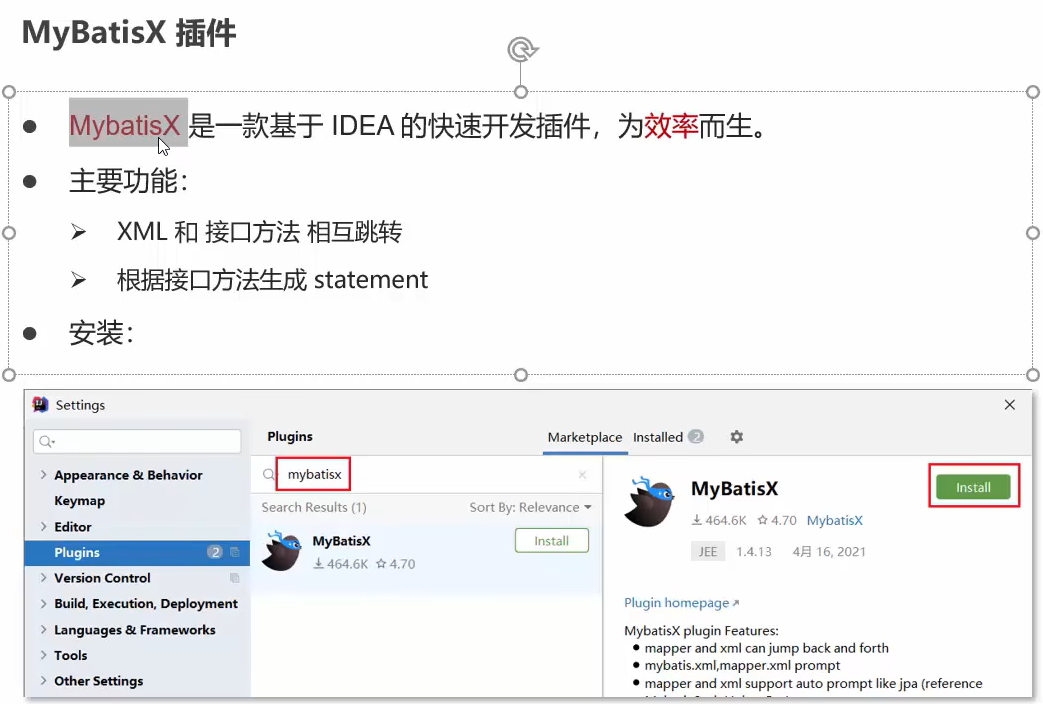
Task: Click 'MybatisX plugin Features:' heading
Action: pos(701,631)
